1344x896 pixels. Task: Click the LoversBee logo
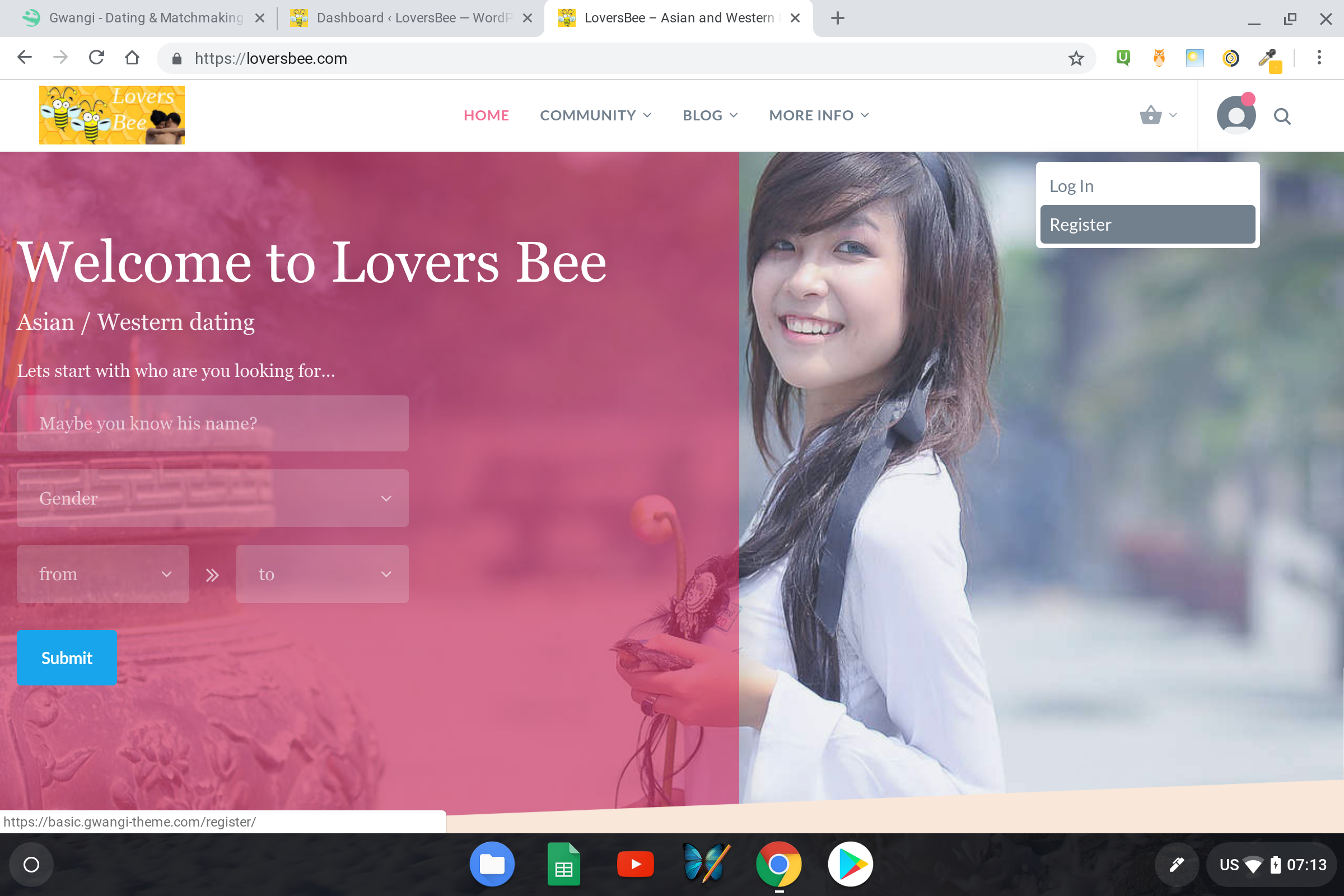click(x=112, y=115)
